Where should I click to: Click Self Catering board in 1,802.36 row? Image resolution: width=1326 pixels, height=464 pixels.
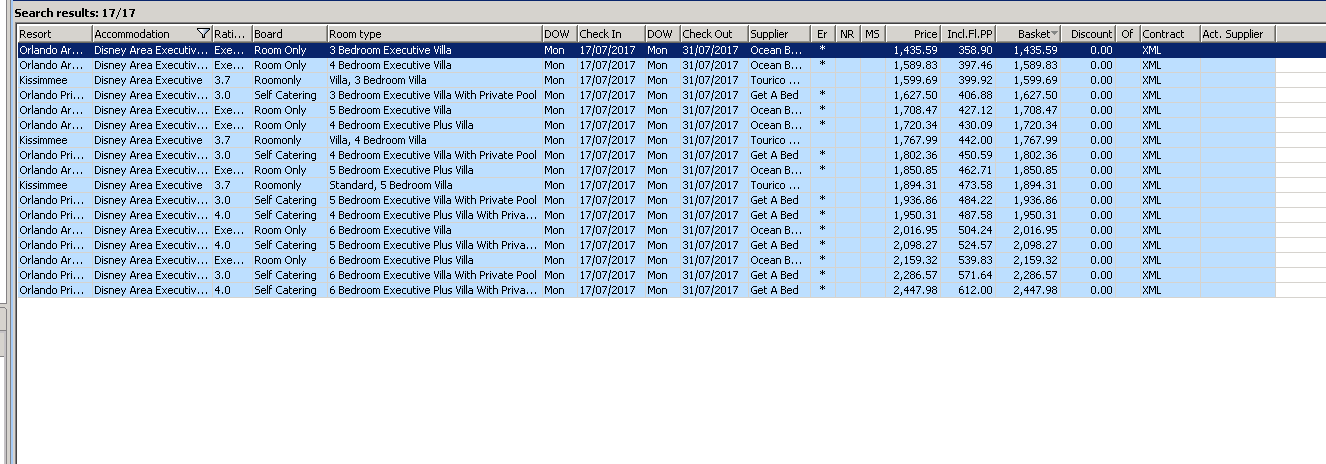click(x=289, y=155)
